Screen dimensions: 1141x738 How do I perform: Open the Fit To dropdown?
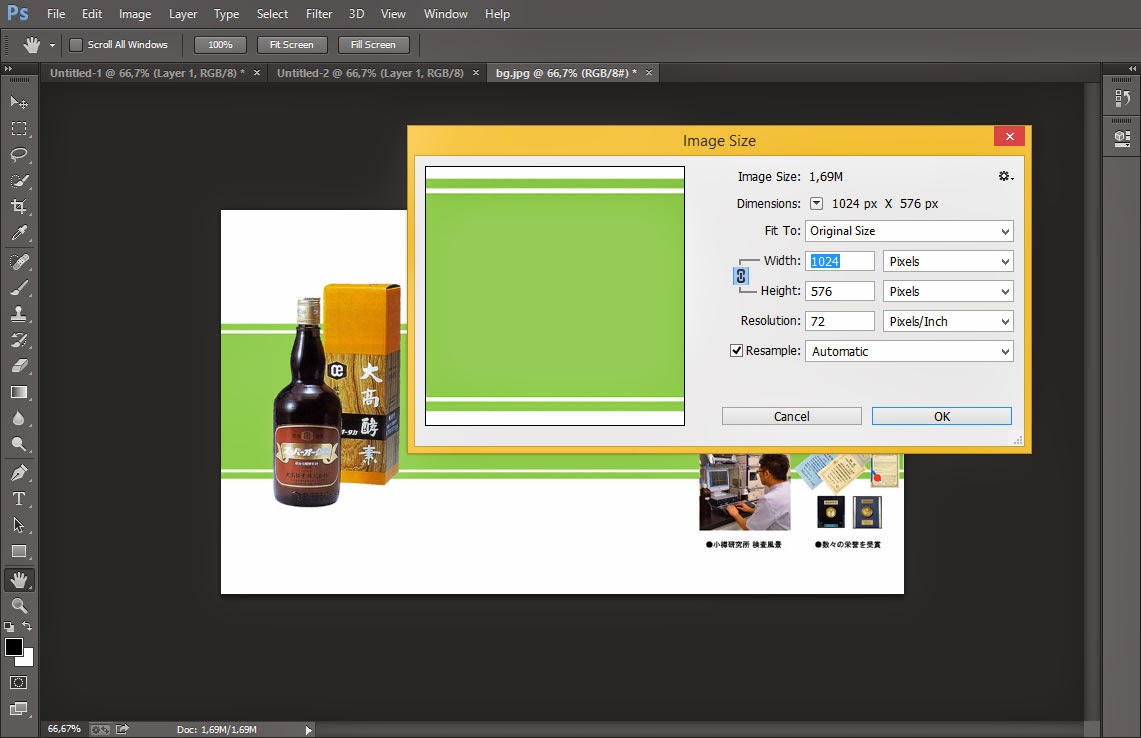click(909, 231)
